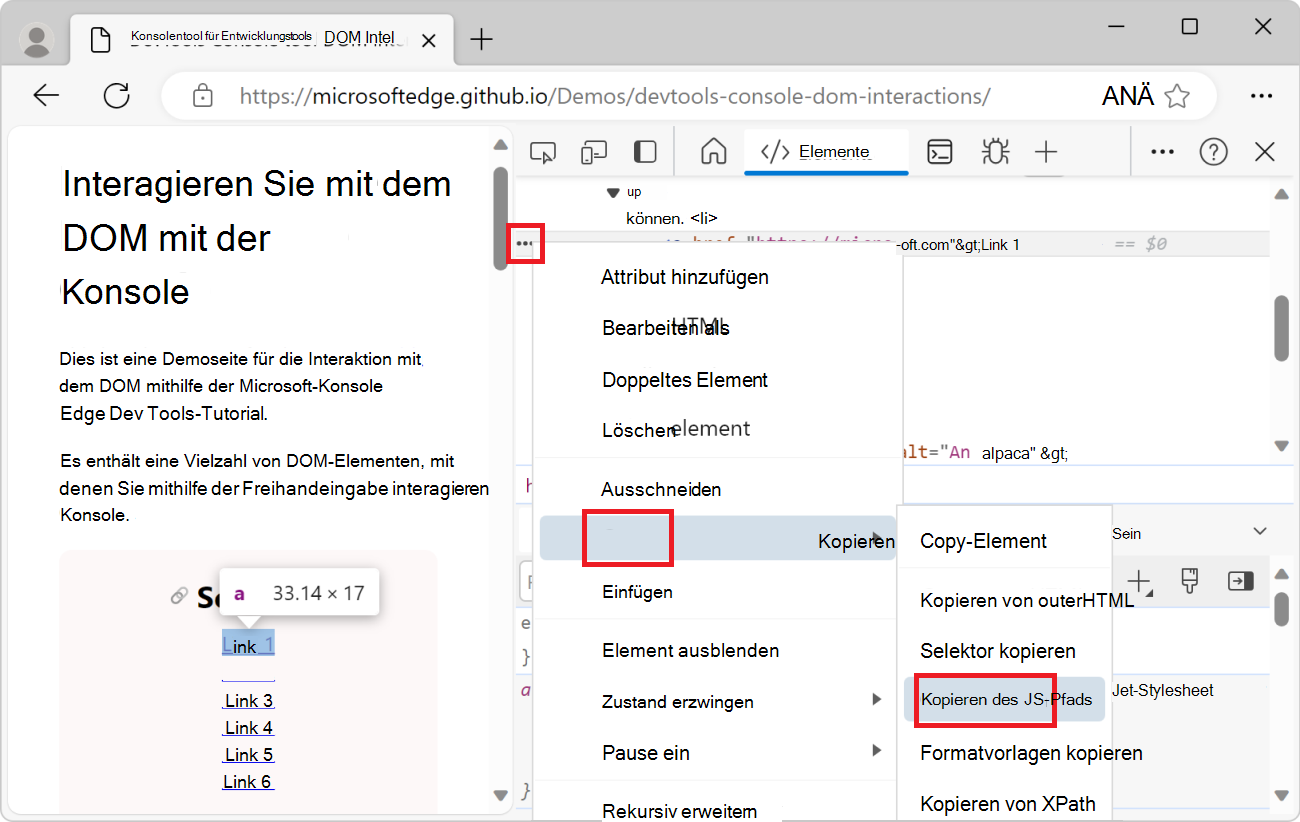1300x822 pixels.
Task: Open the bug icon tool tab
Action: click(x=994, y=152)
